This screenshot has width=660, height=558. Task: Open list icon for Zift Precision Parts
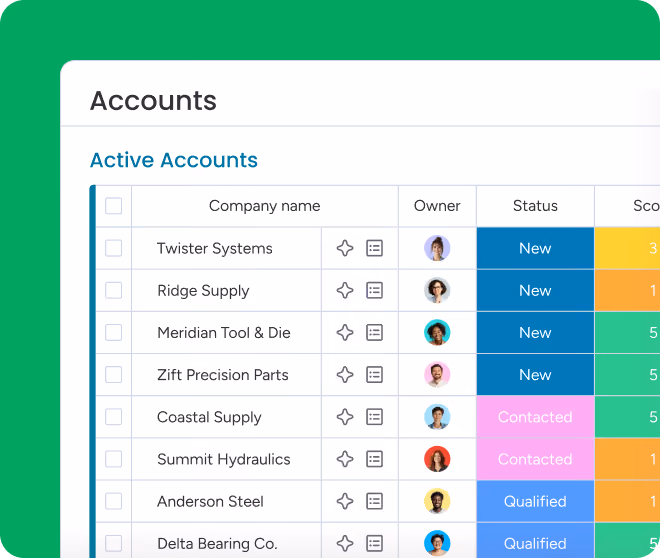pos(374,375)
